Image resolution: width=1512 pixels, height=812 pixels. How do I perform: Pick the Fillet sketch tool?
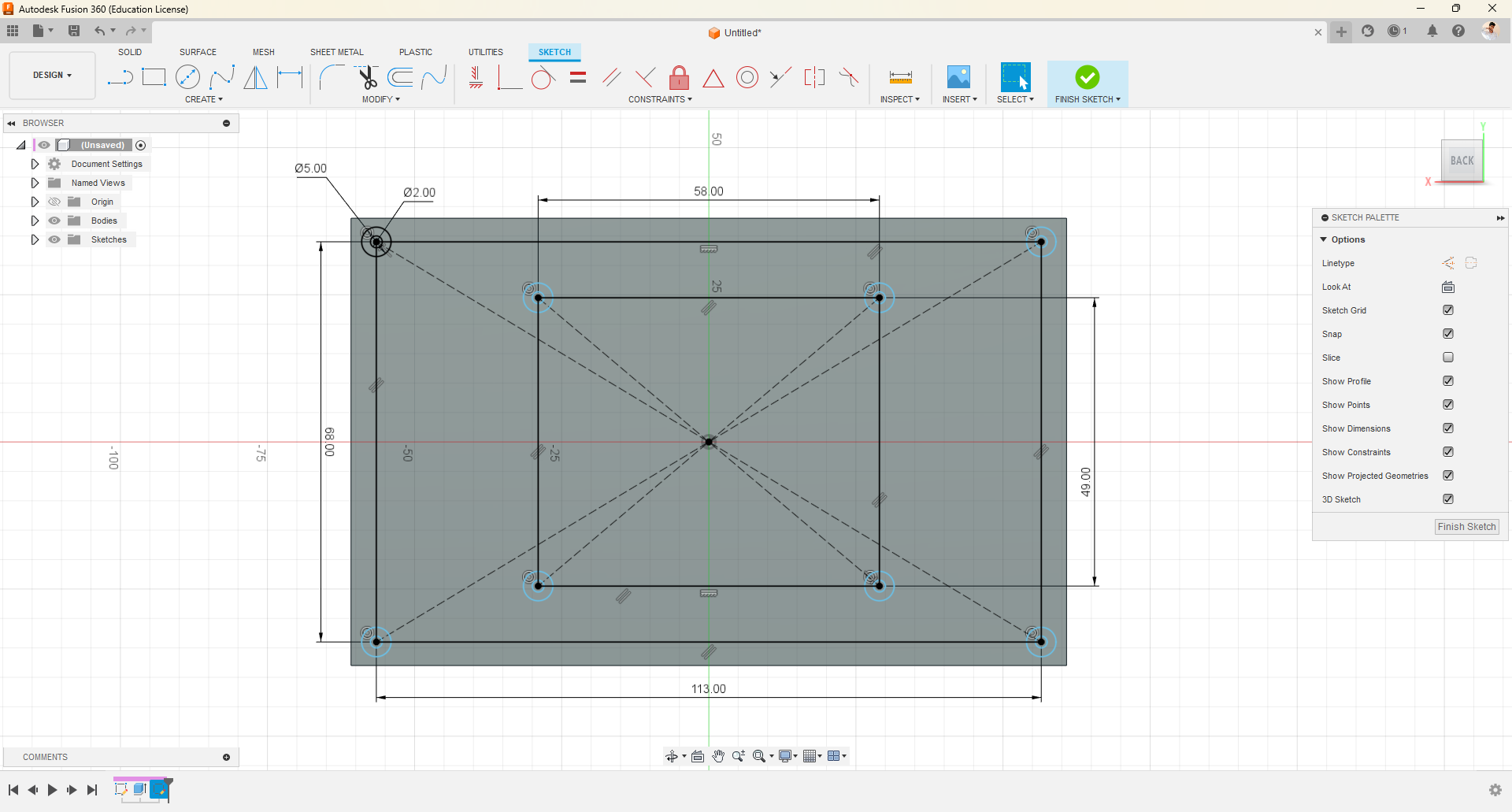click(332, 77)
